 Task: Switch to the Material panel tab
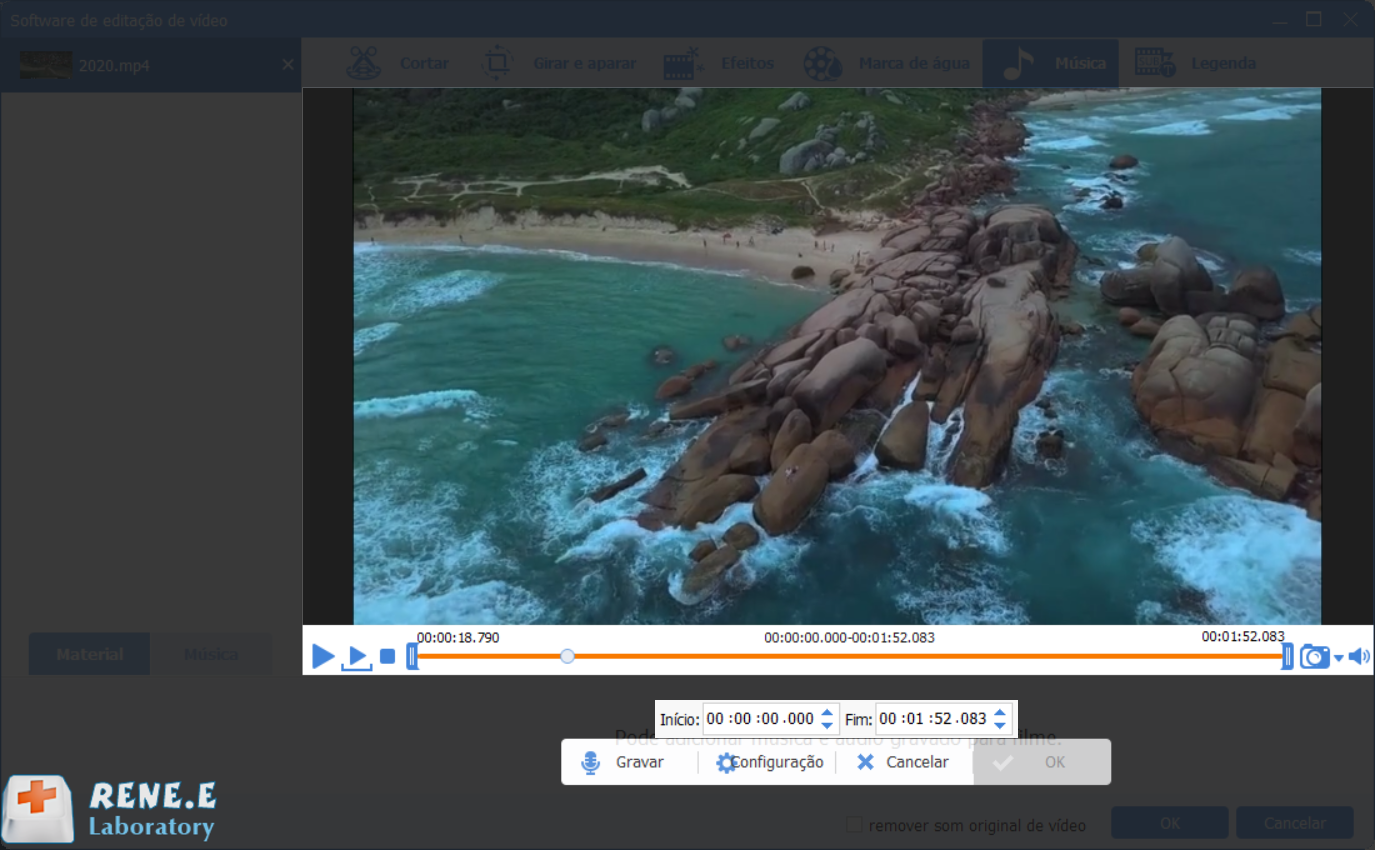[x=90, y=654]
